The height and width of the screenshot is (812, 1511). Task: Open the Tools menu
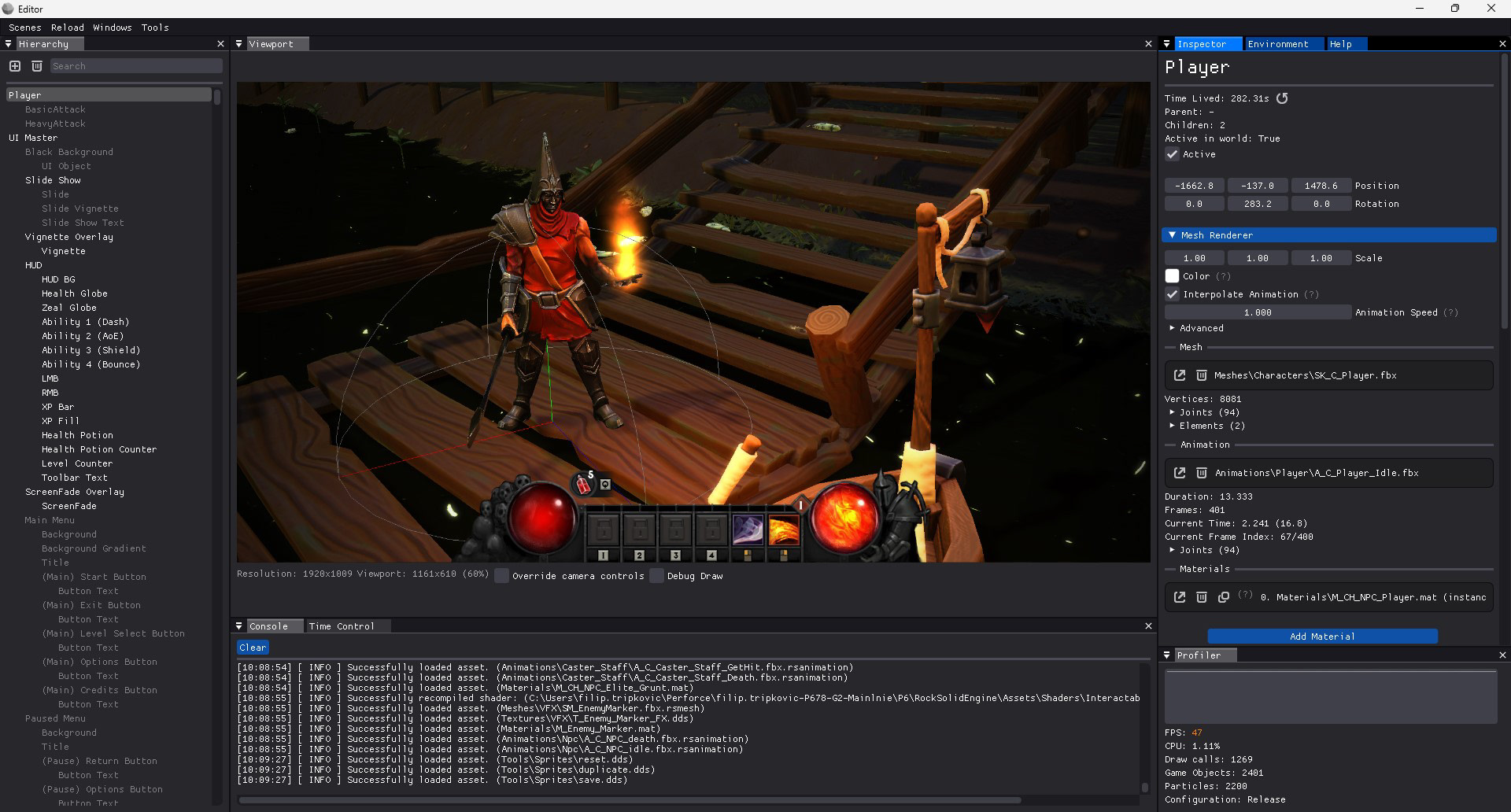point(155,28)
